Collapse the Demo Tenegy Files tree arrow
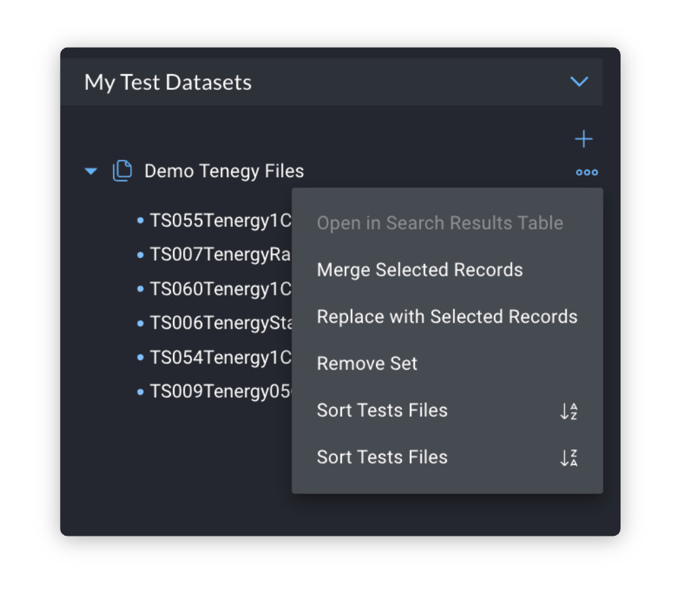 (91, 172)
